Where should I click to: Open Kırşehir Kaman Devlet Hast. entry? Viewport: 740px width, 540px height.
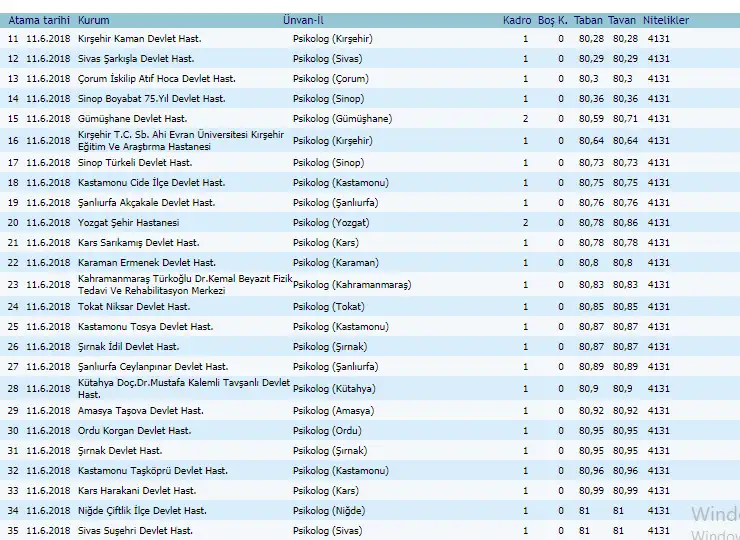click(139, 38)
